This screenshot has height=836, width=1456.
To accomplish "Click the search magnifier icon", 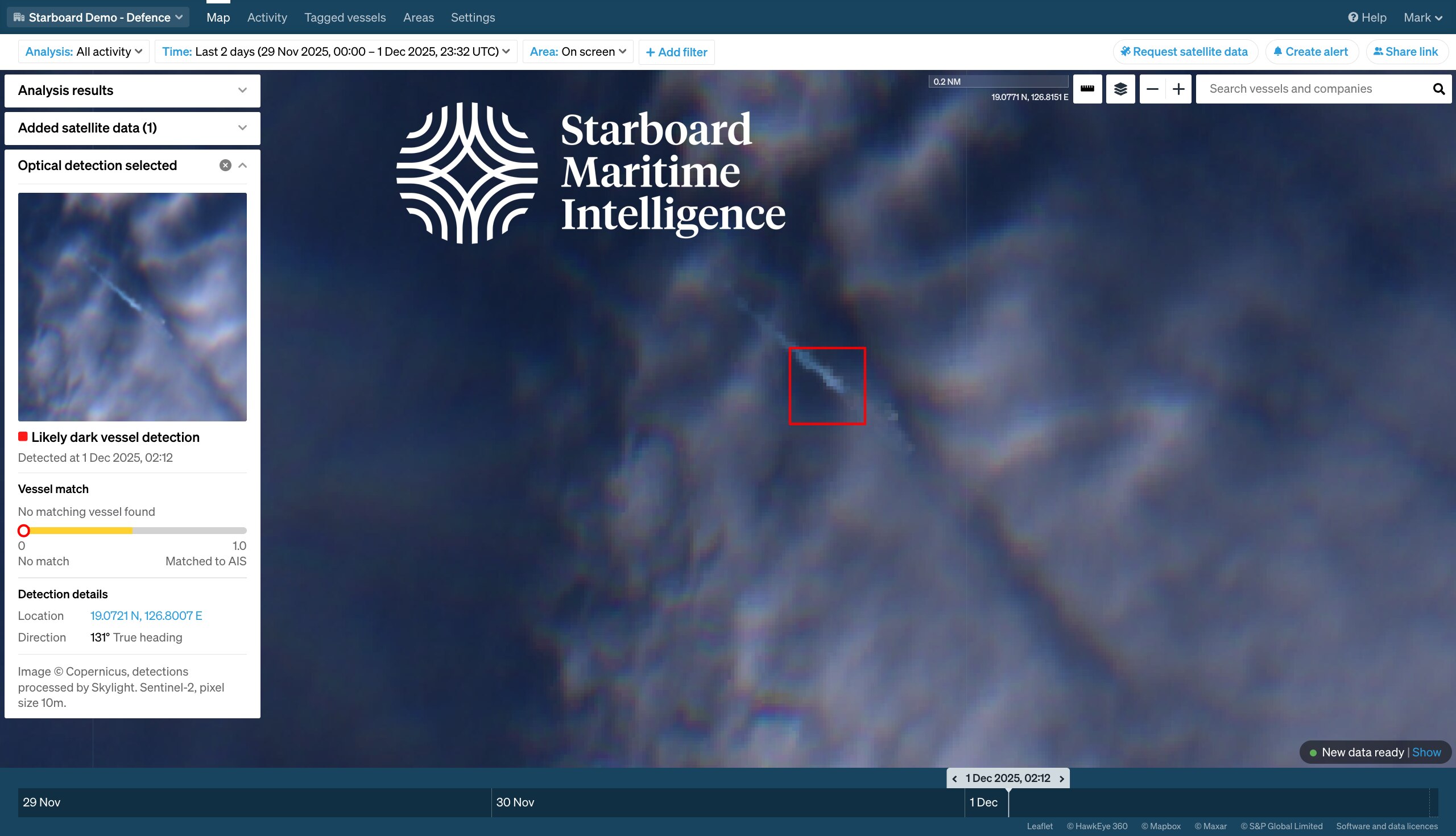I will [x=1439, y=89].
